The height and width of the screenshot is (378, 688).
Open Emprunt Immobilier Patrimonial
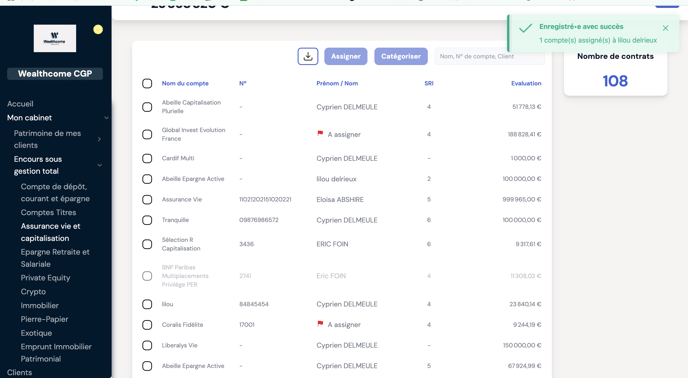coord(56,353)
